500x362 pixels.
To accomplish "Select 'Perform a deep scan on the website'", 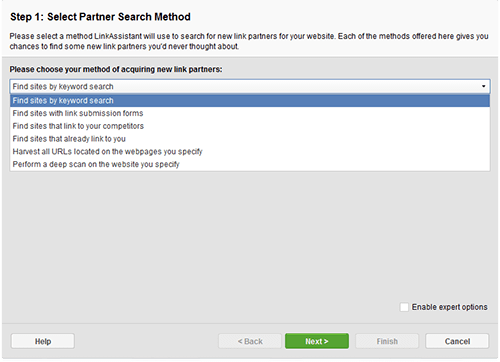I will [250, 164].
